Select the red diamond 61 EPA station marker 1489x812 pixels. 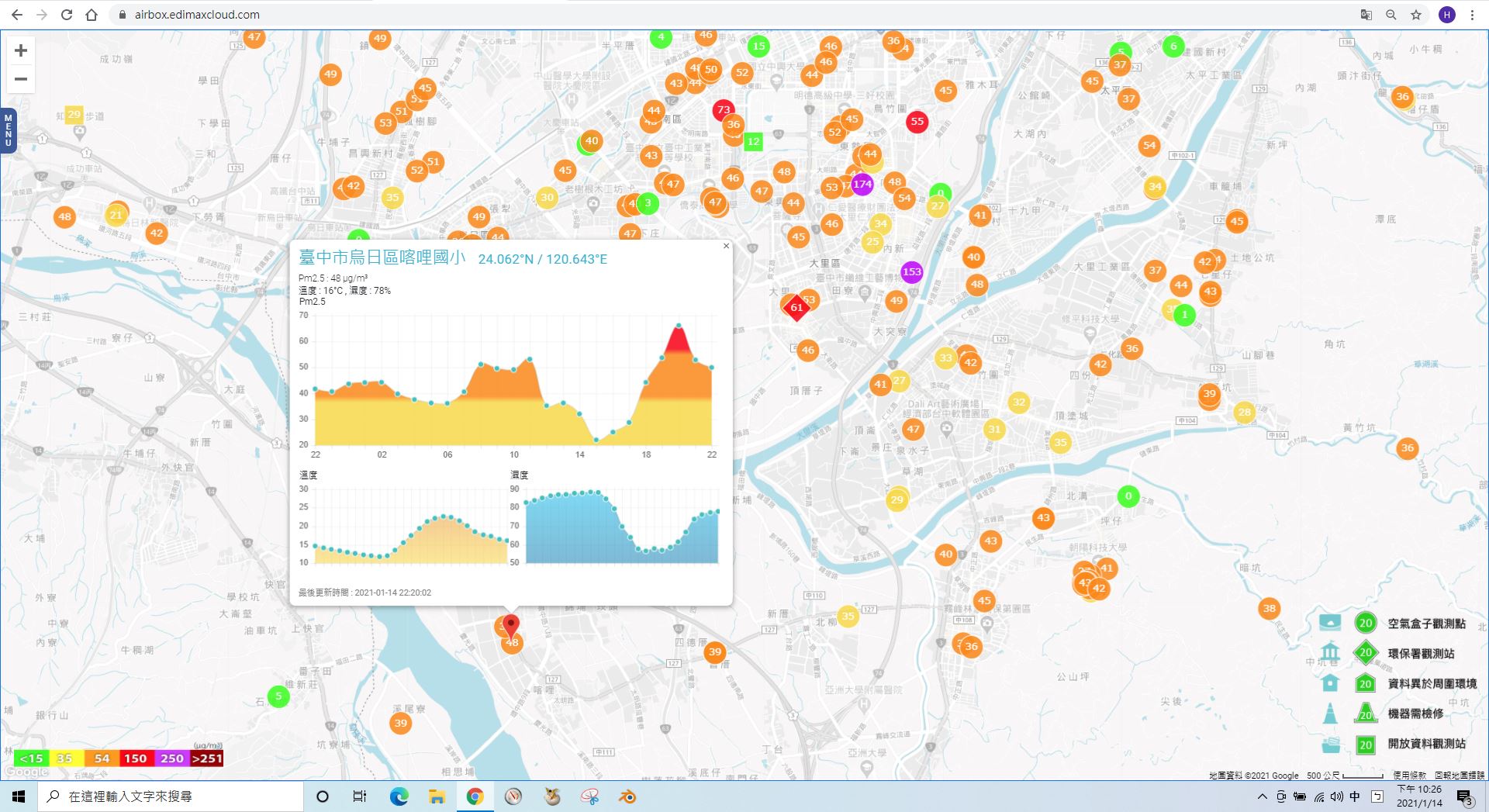(796, 308)
